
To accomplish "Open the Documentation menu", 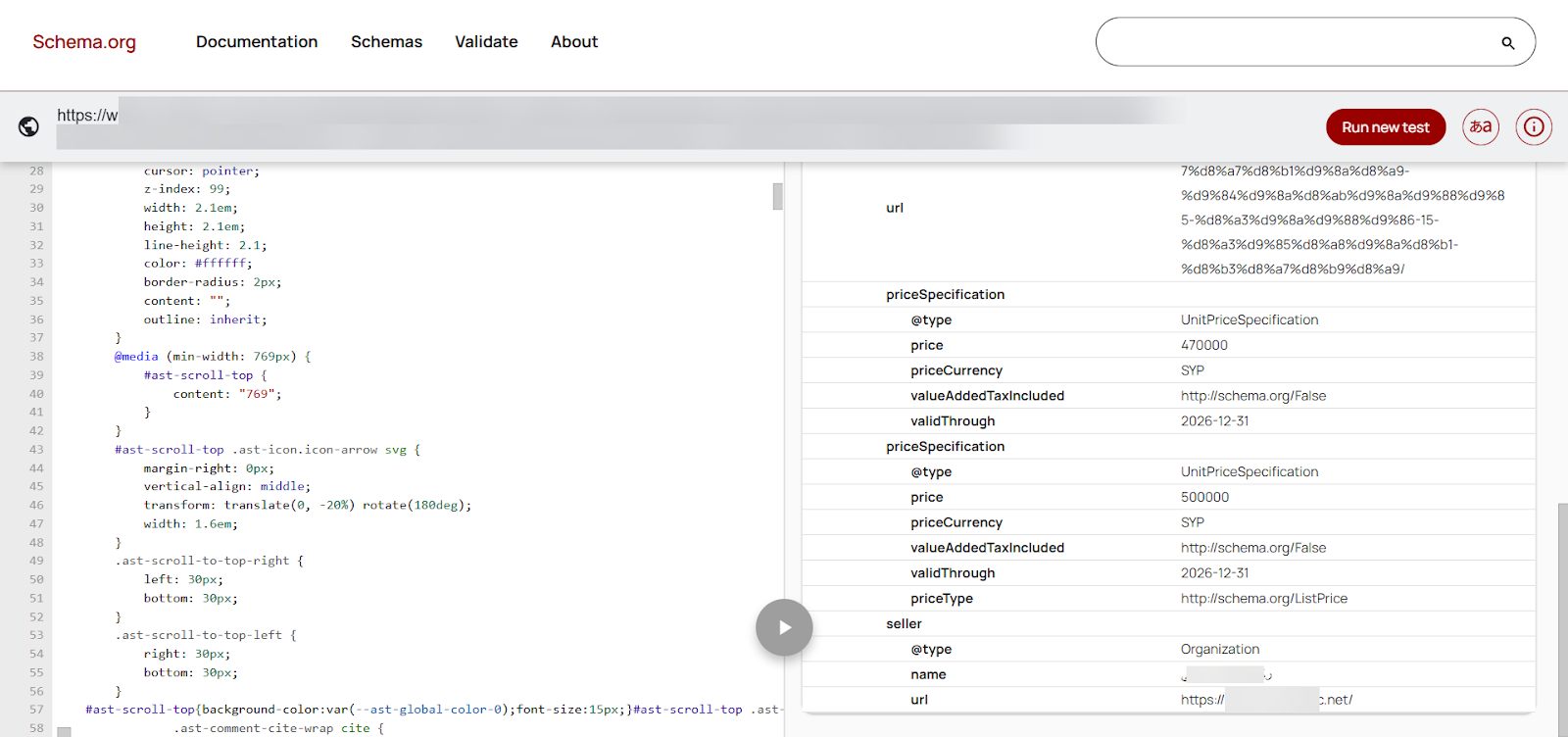I will [257, 42].
